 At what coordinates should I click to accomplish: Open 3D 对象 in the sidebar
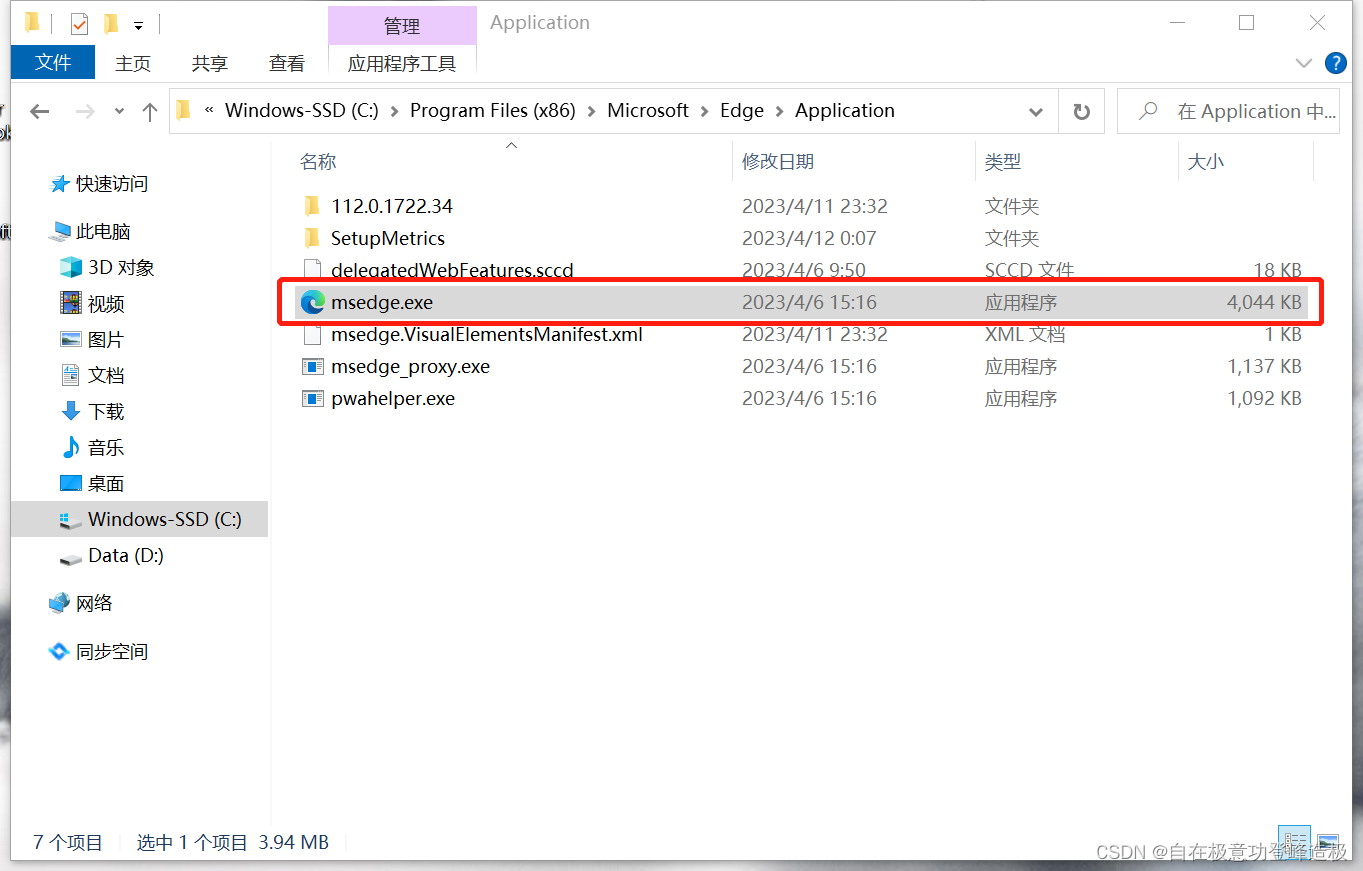(x=121, y=268)
